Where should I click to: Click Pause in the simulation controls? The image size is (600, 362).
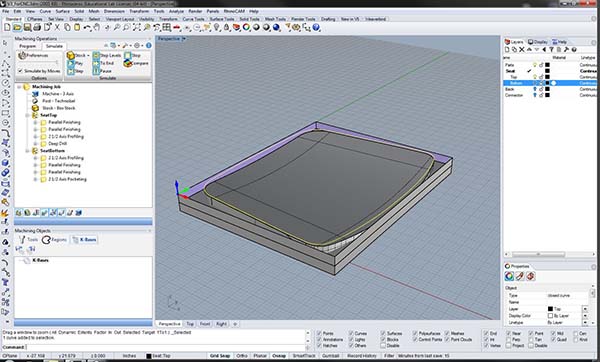click(x=102, y=71)
